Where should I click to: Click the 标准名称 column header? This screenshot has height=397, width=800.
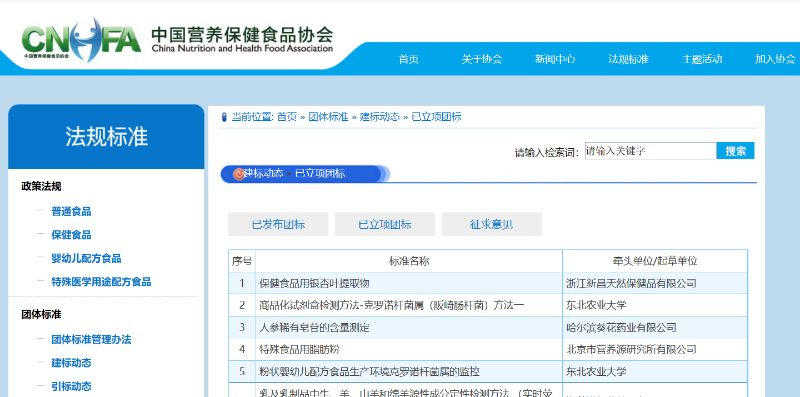(x=409, y=261)
